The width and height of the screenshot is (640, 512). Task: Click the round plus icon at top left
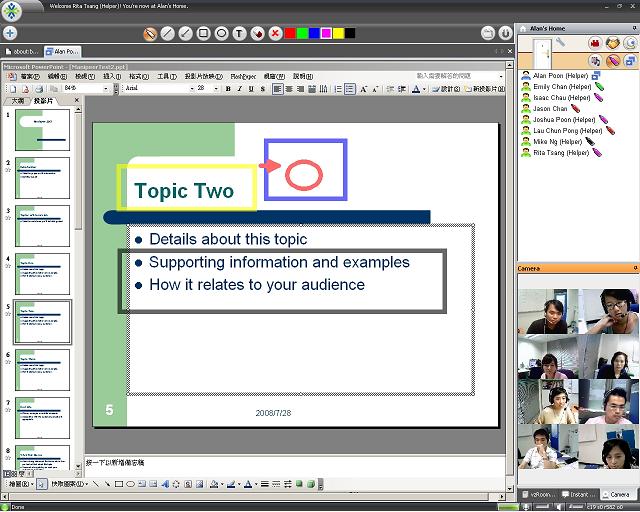10,33
